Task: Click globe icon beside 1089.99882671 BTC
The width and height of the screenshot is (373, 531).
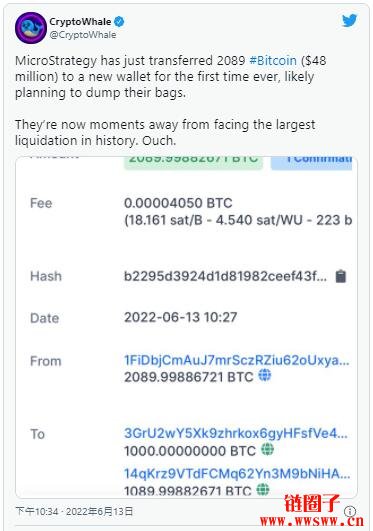Action: coord(263,489)
